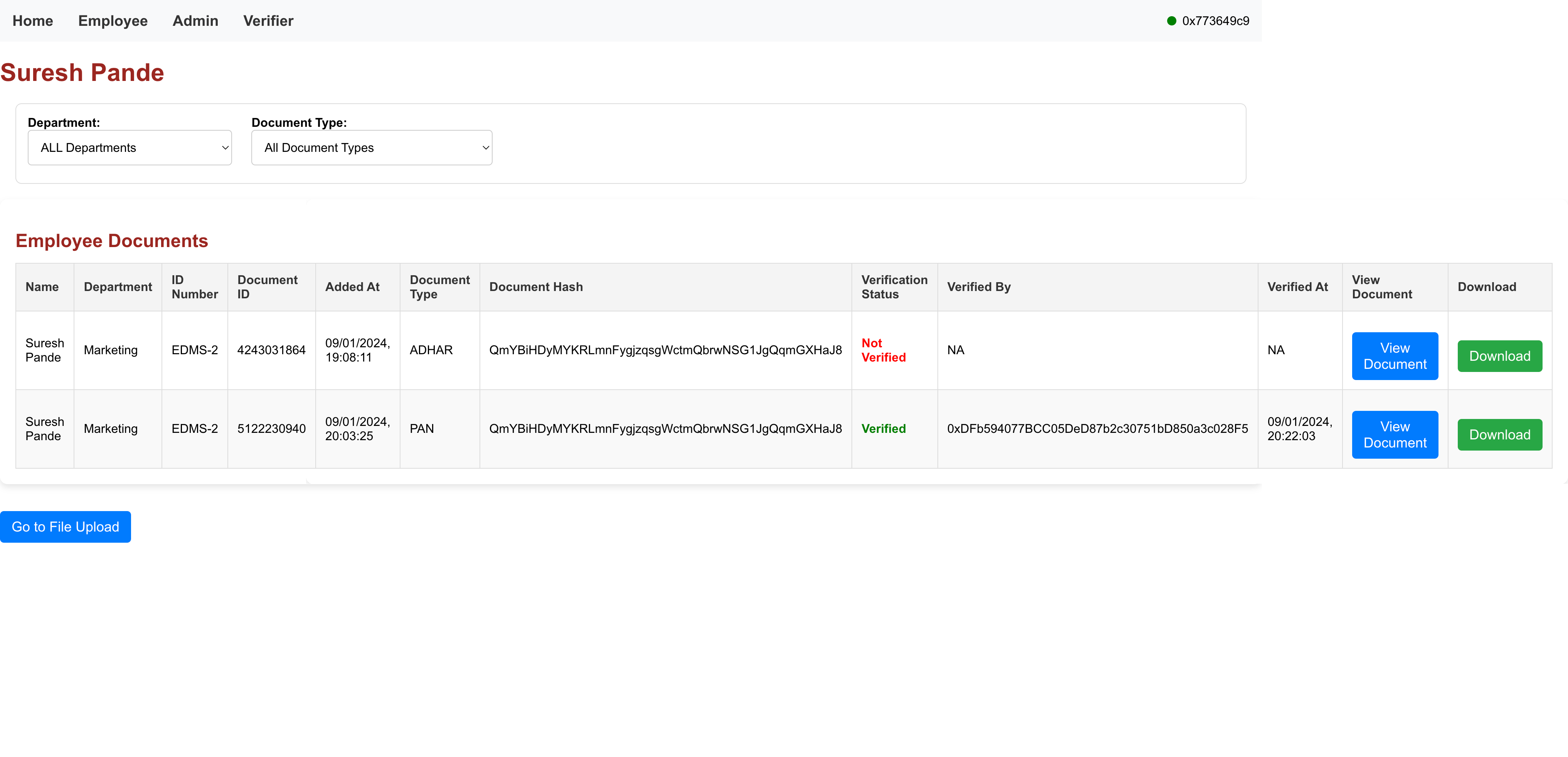1568x757 pixels.
Task: Click the Document ID 5122230940 cell
Action: pos(271,428)
